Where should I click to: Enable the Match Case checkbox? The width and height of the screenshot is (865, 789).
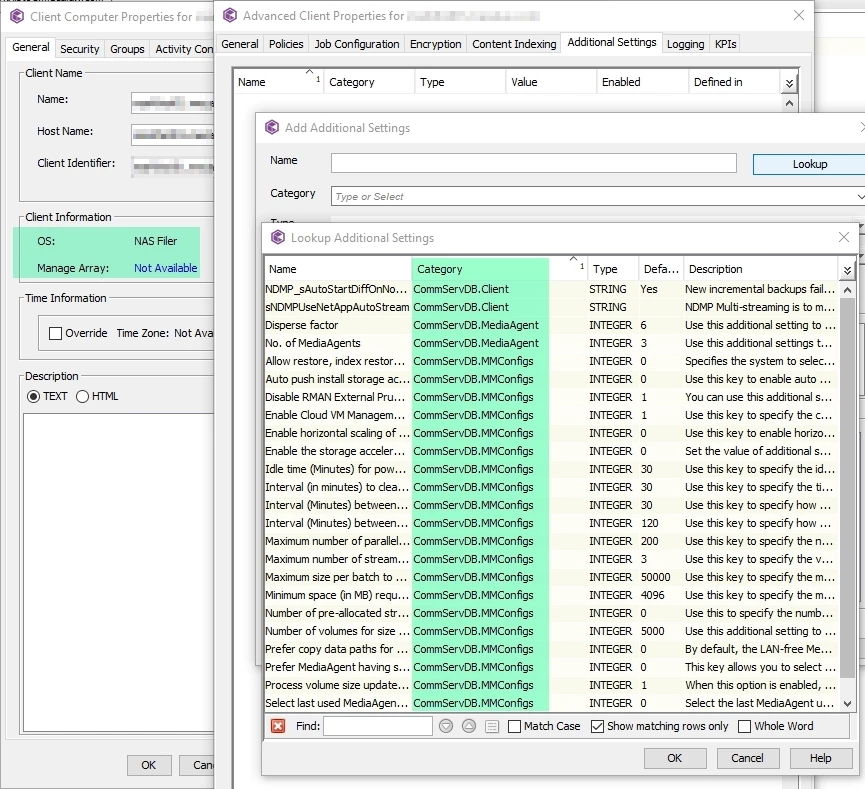pos(514,726)
